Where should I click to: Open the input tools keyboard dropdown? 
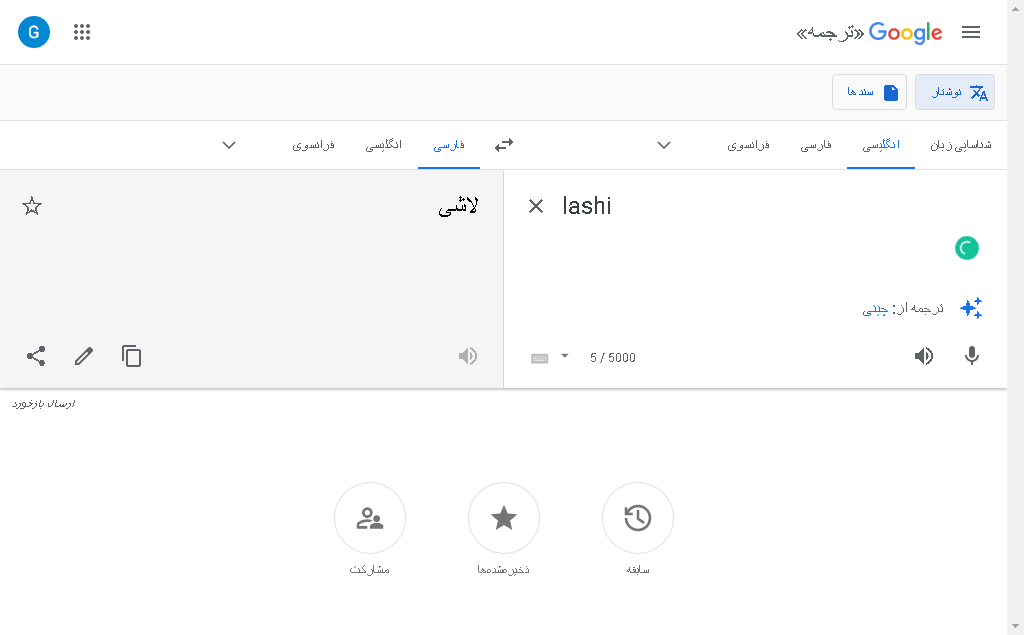click(x=565, y=356)
